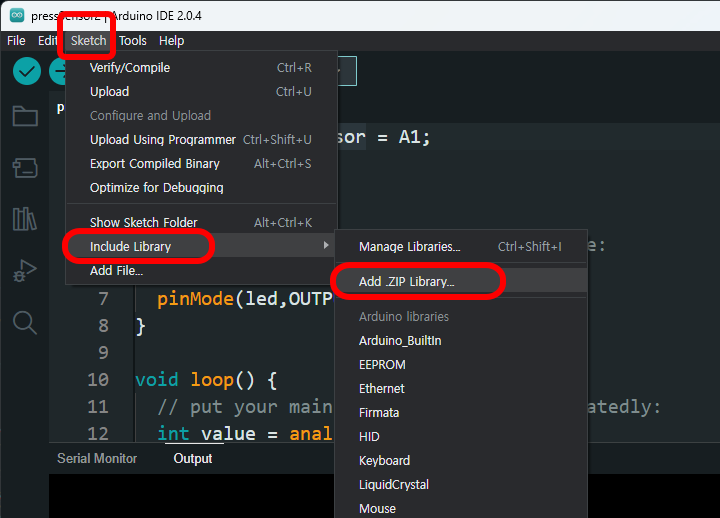720x518 pixels.
Task: Click the 'int value' code on line 12
Action: 206,434
